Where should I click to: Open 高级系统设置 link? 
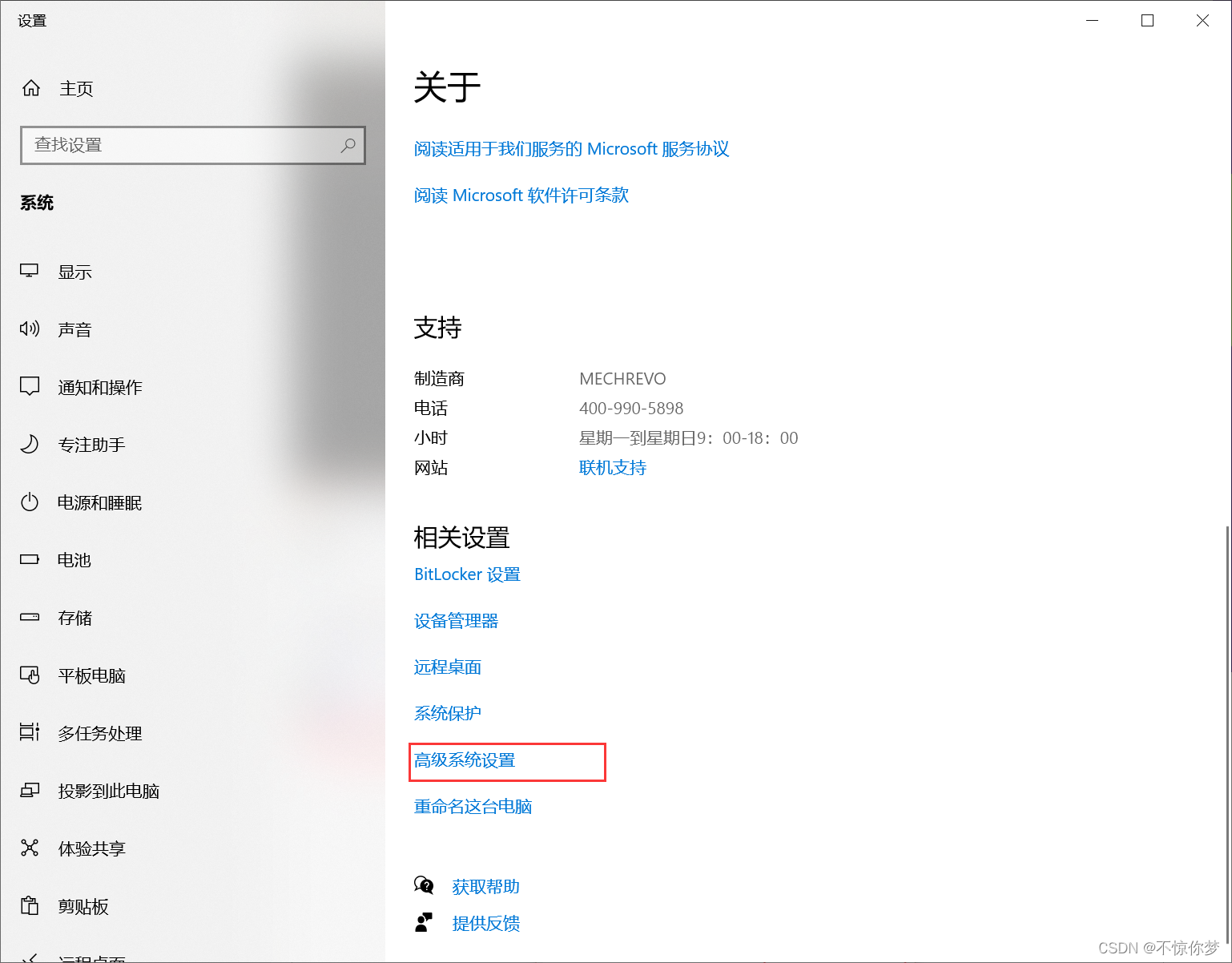click(465, 760)
